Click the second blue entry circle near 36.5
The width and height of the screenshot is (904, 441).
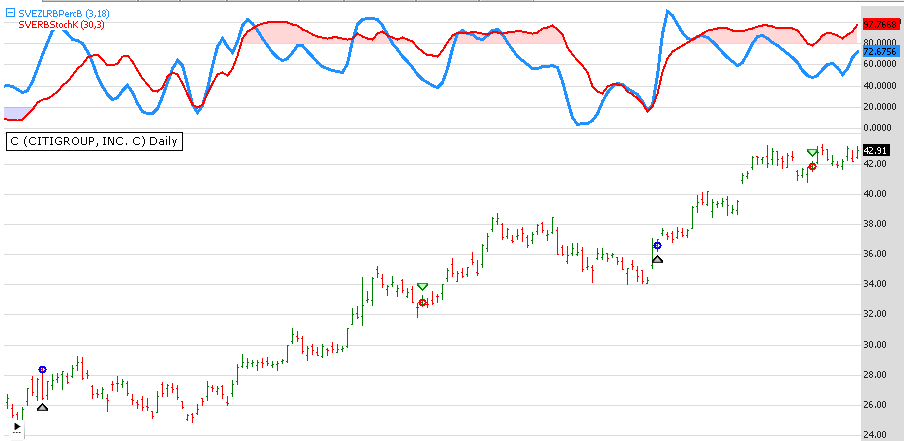[657, 245]
